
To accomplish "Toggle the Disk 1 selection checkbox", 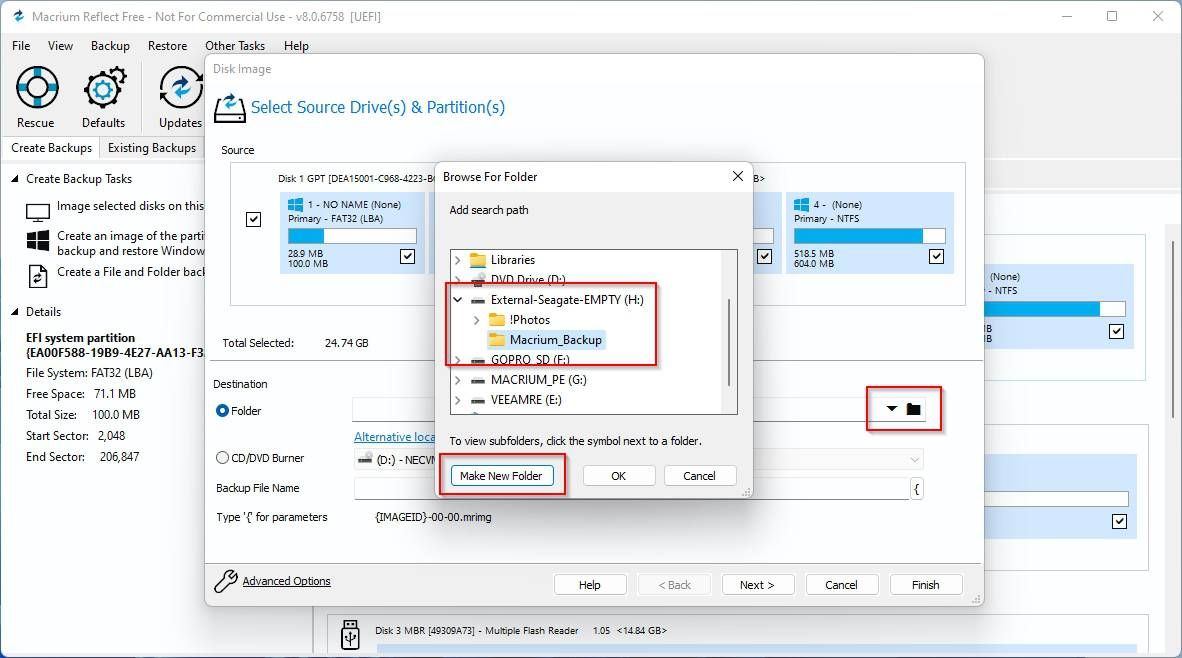I will pos(253,219).
